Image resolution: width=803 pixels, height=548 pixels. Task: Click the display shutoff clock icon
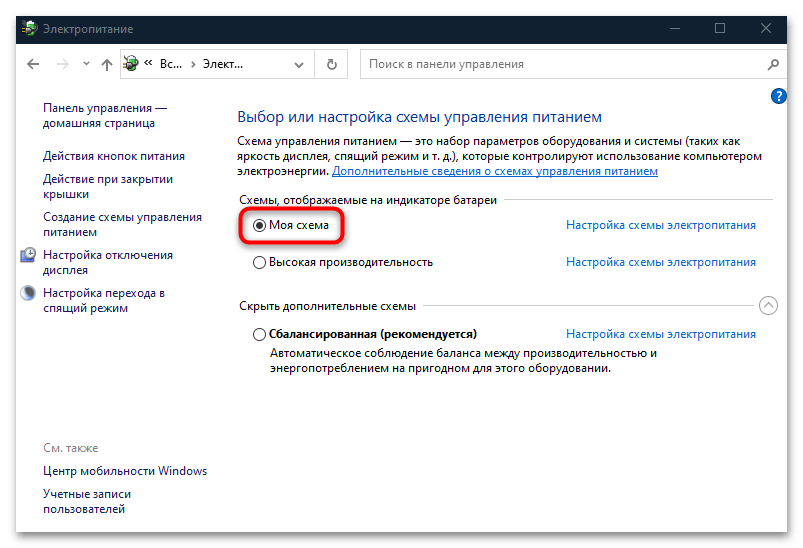(x=29, y=256)
